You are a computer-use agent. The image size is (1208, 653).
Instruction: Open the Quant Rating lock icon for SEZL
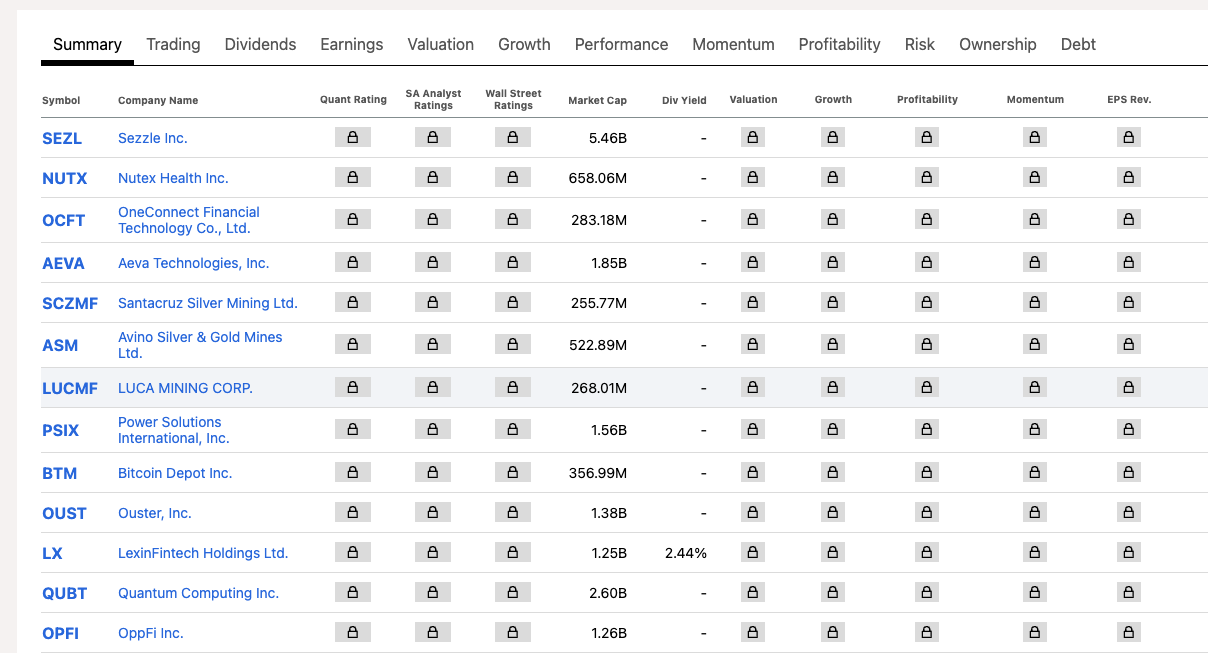tap(353, 138)
